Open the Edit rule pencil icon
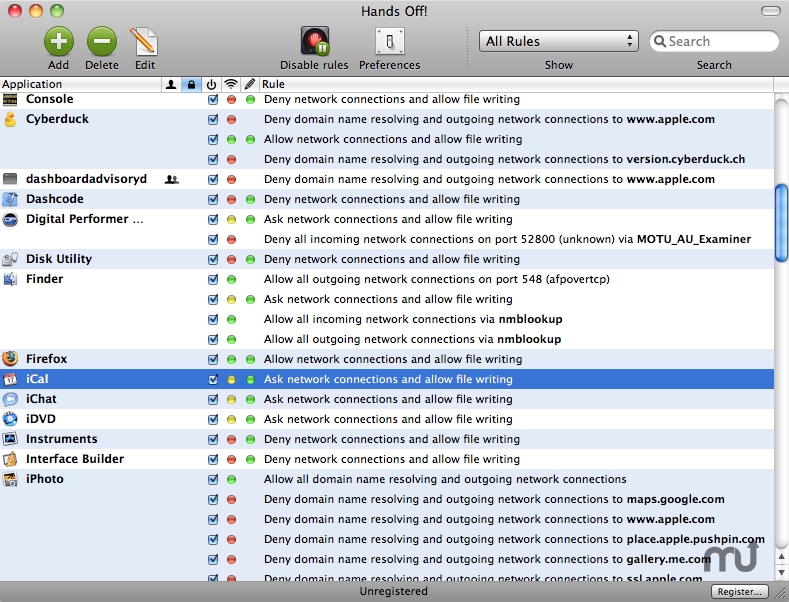 [145, 42]
